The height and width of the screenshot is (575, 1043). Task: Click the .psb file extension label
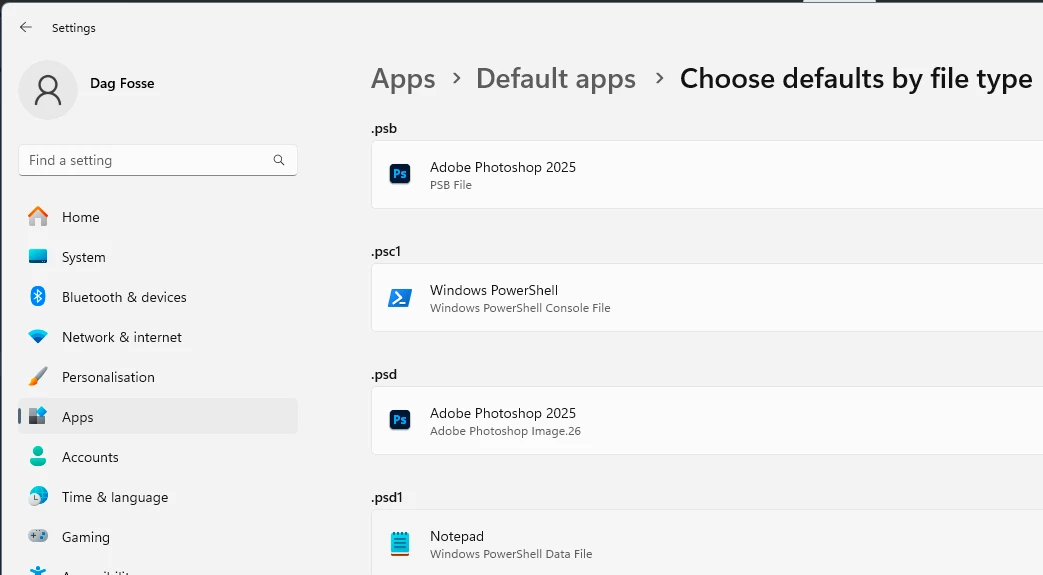pos(384,128)
